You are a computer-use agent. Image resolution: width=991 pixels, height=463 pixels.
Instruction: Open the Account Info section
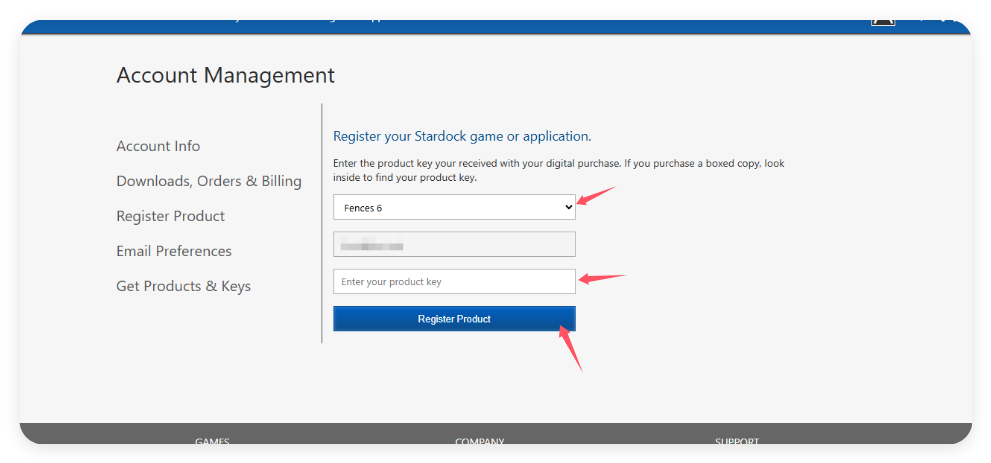(158, 146)
